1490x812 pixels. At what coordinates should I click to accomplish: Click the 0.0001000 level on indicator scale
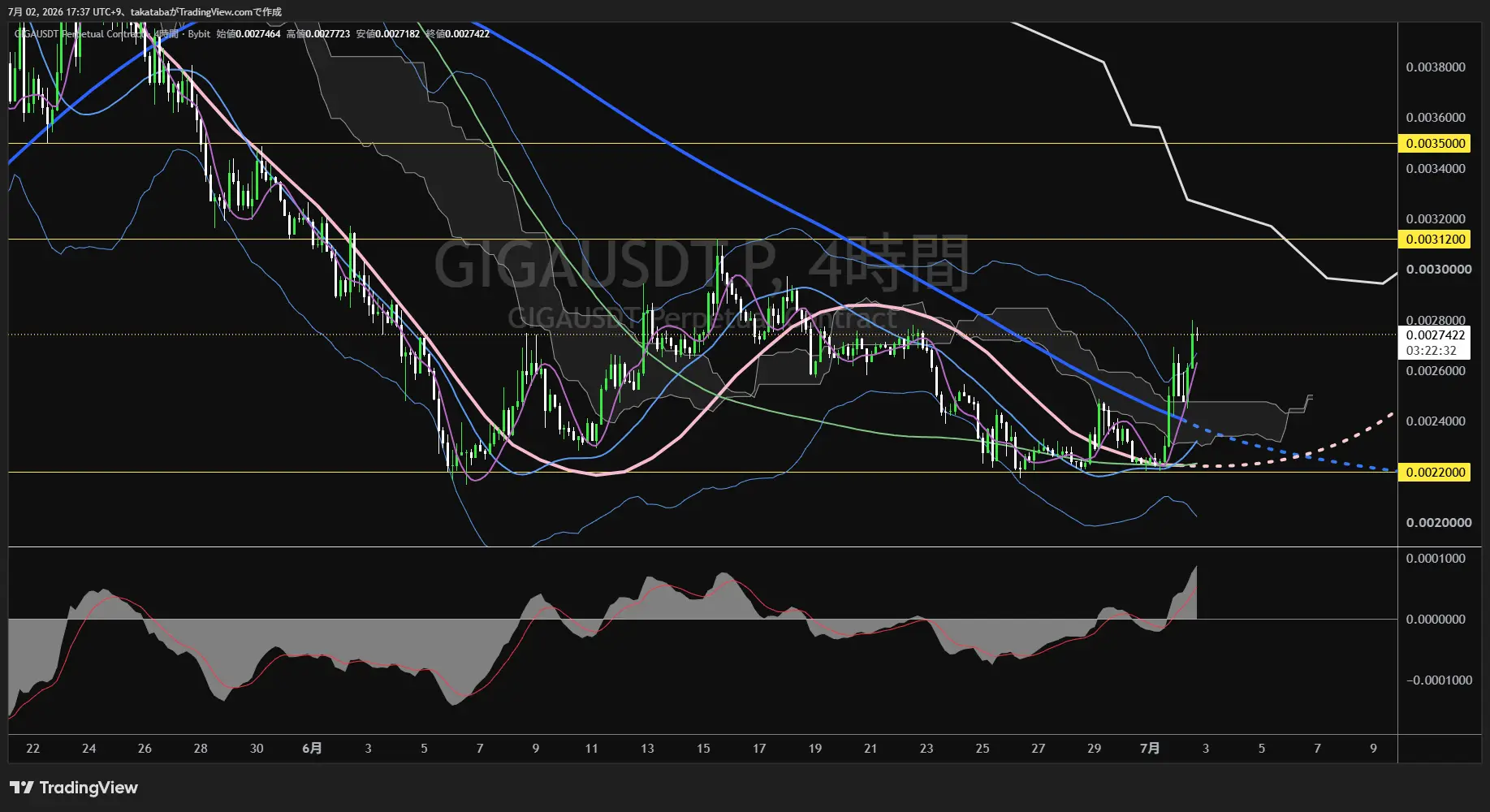pyautogui.click(x=1436, y=559)
